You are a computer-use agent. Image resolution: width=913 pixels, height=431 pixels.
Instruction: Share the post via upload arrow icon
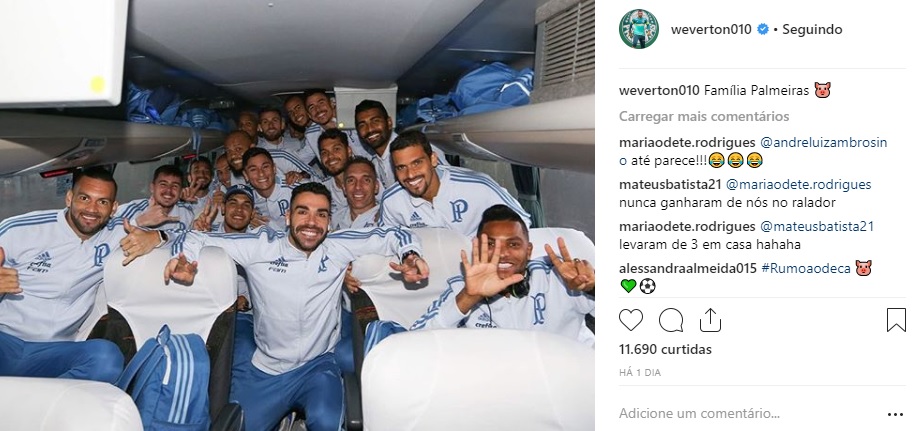[x=710, y=320]
